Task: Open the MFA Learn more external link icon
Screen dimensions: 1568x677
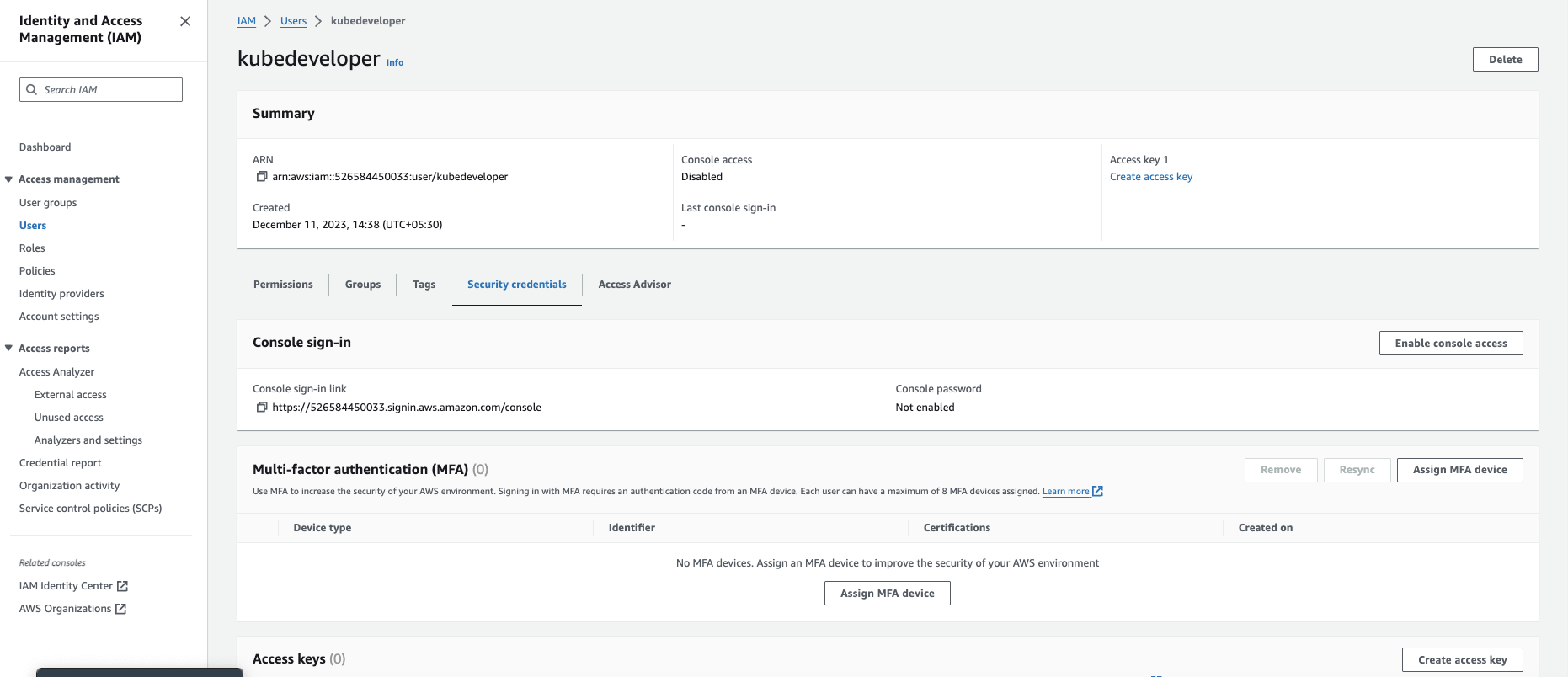Action: click(x=1098, y=491)
